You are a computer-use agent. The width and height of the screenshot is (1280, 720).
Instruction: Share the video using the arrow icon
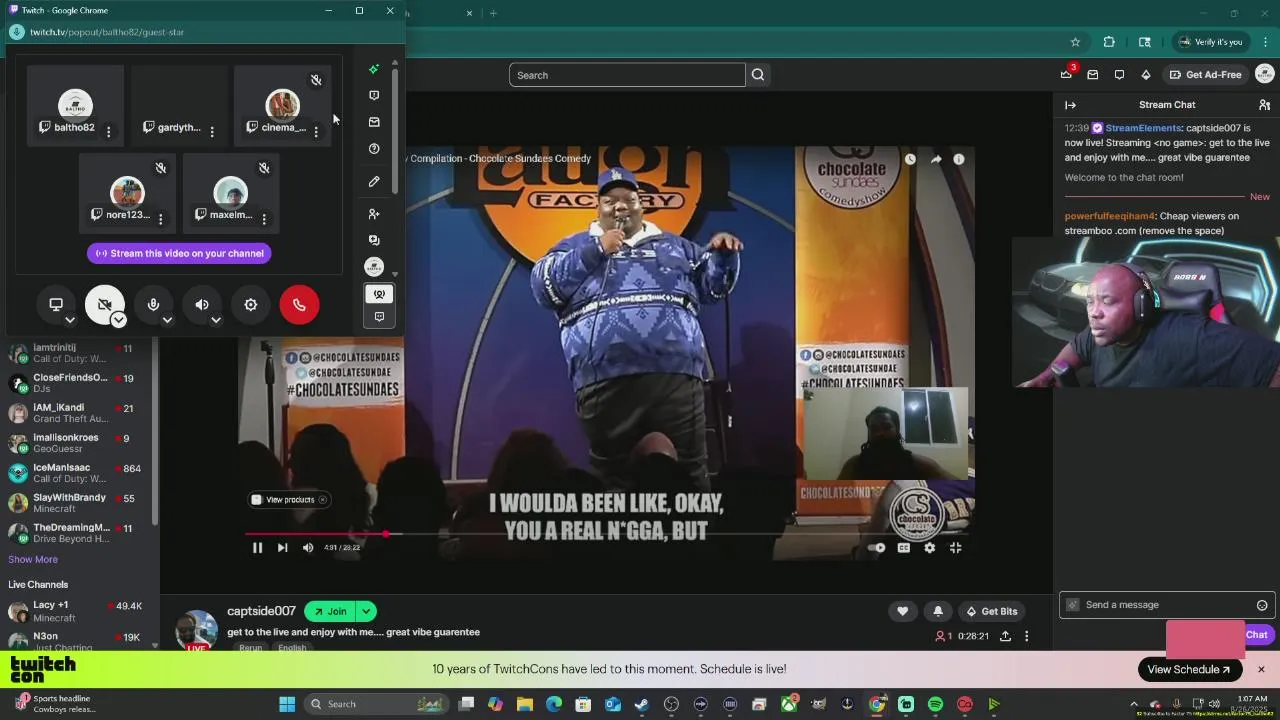[x=936, y=159]
